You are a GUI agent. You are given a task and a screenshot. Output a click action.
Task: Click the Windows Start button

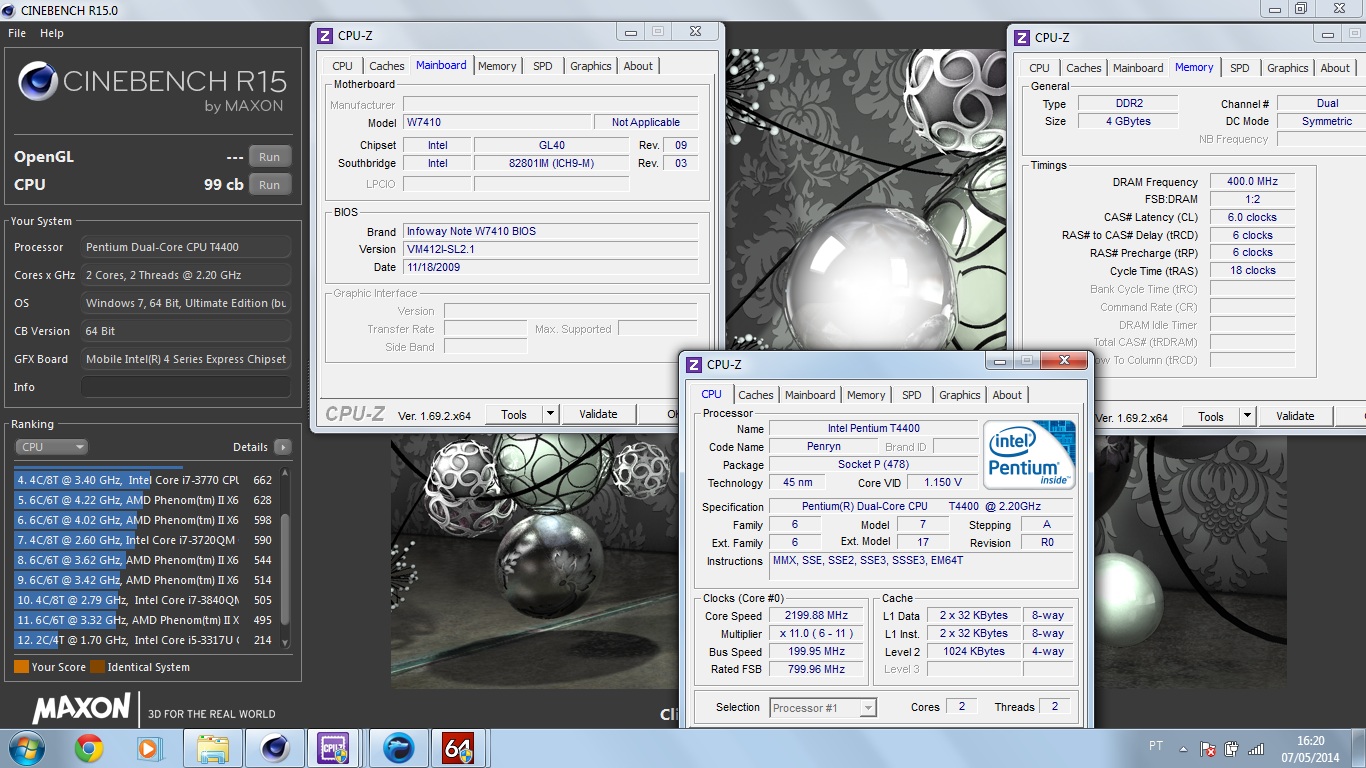tap(25, 748)
